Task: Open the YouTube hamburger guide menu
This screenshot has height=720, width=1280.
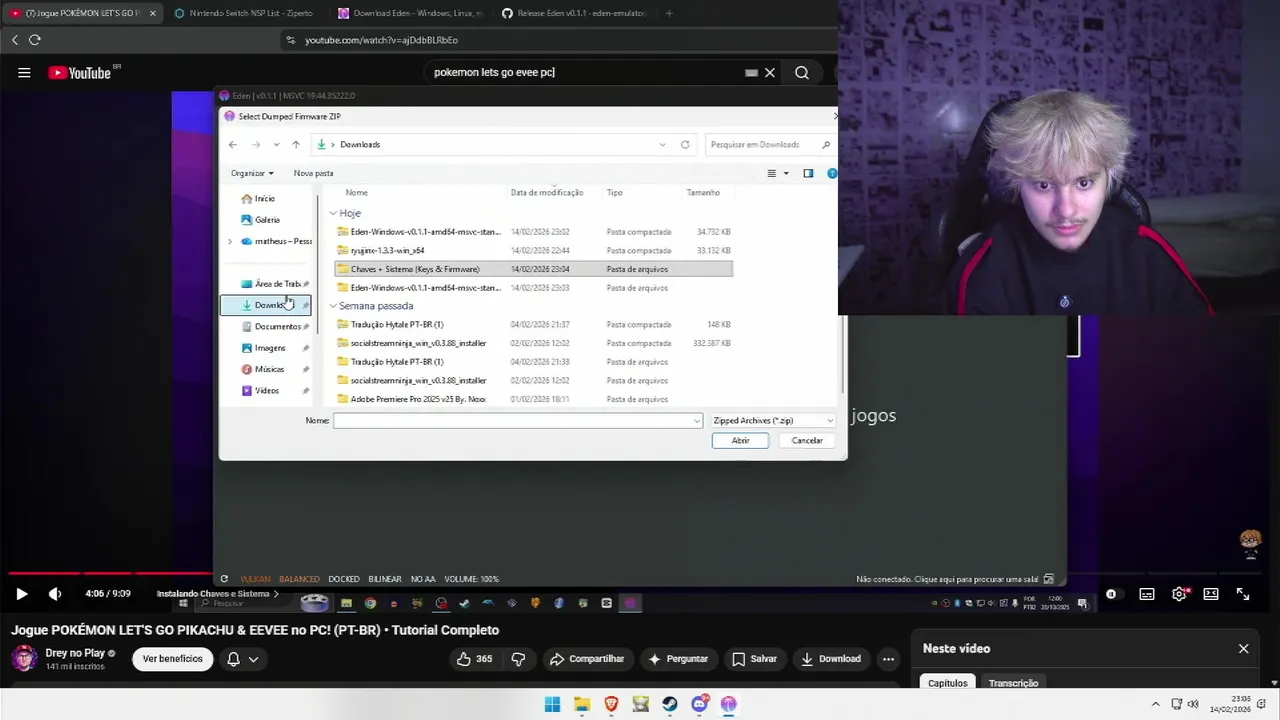Action: [x=24, y=72]
